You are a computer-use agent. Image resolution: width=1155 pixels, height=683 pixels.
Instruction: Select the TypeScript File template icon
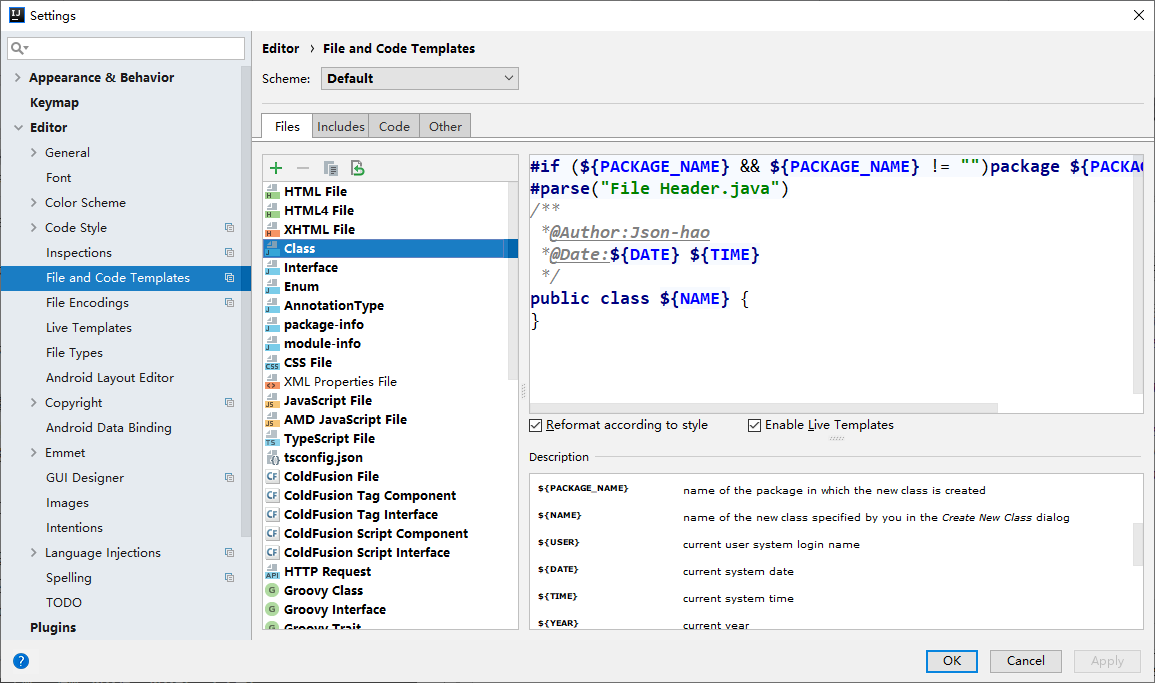tap(273, 438)
